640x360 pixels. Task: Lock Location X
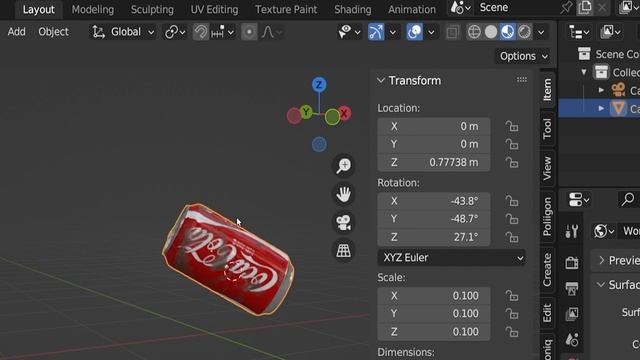(512, 127)
